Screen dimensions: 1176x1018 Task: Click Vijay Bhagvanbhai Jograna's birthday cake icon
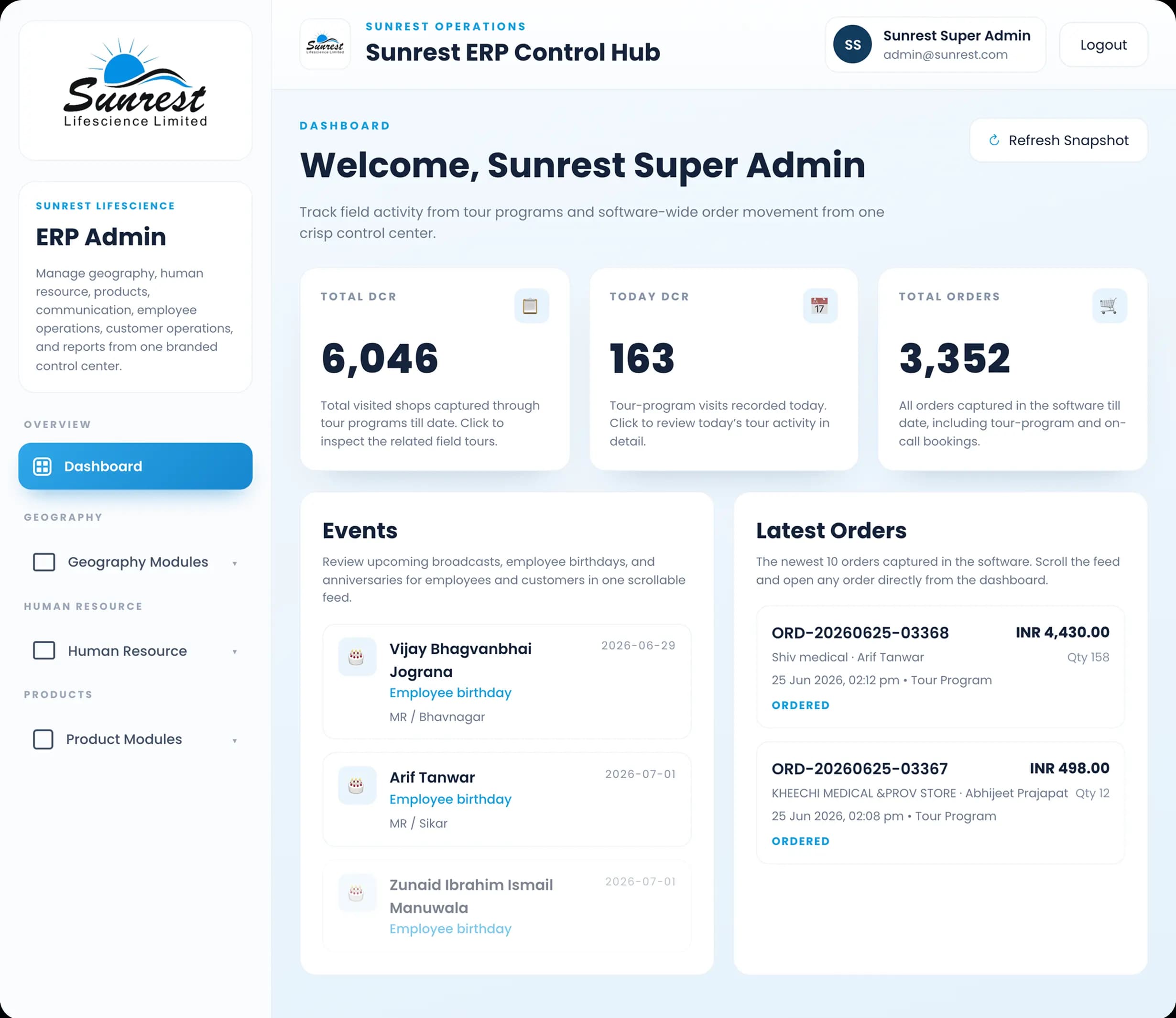click(x=357, y=657)
